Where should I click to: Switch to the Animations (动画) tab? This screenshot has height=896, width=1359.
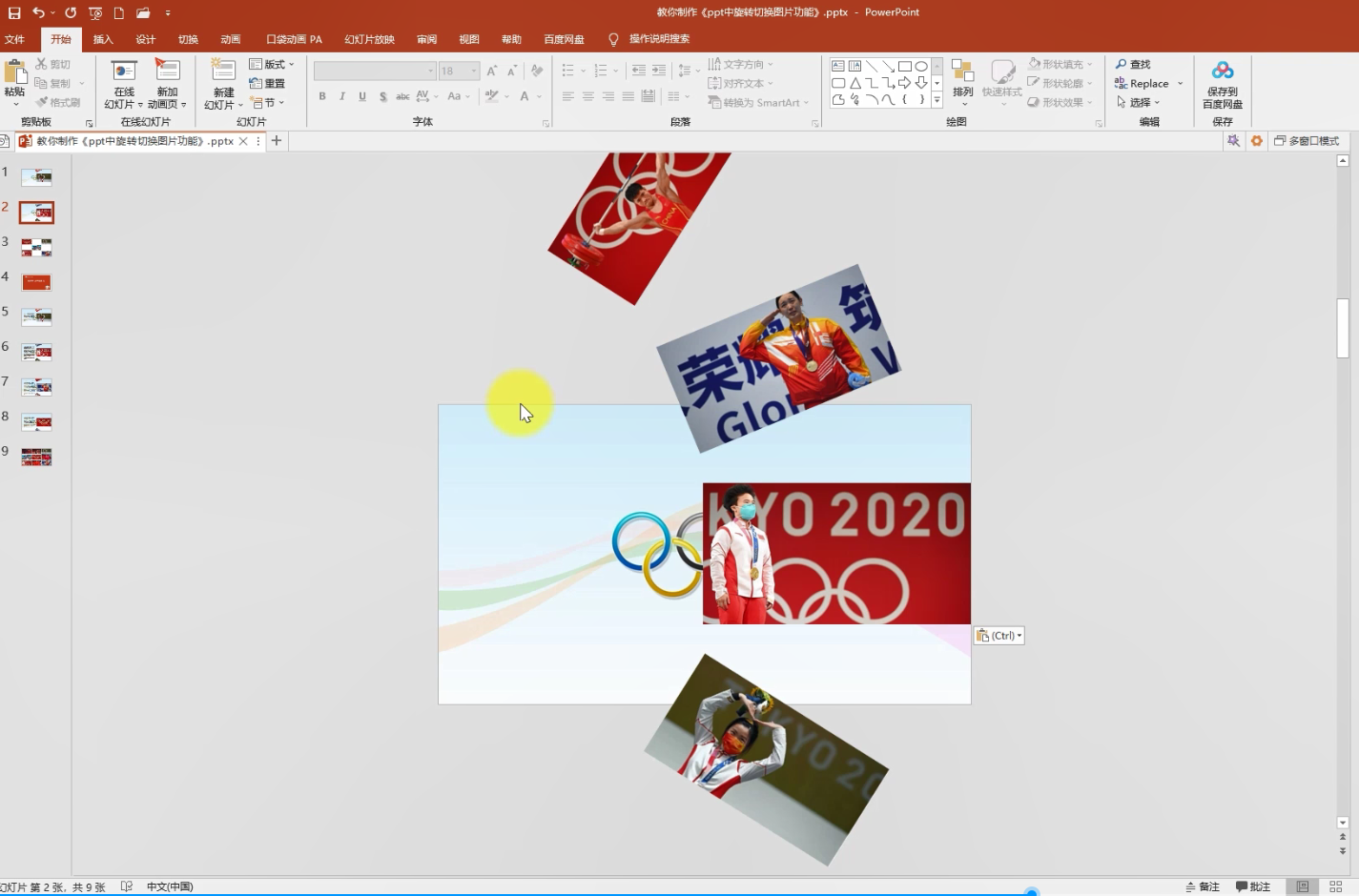tap(231, 39)
